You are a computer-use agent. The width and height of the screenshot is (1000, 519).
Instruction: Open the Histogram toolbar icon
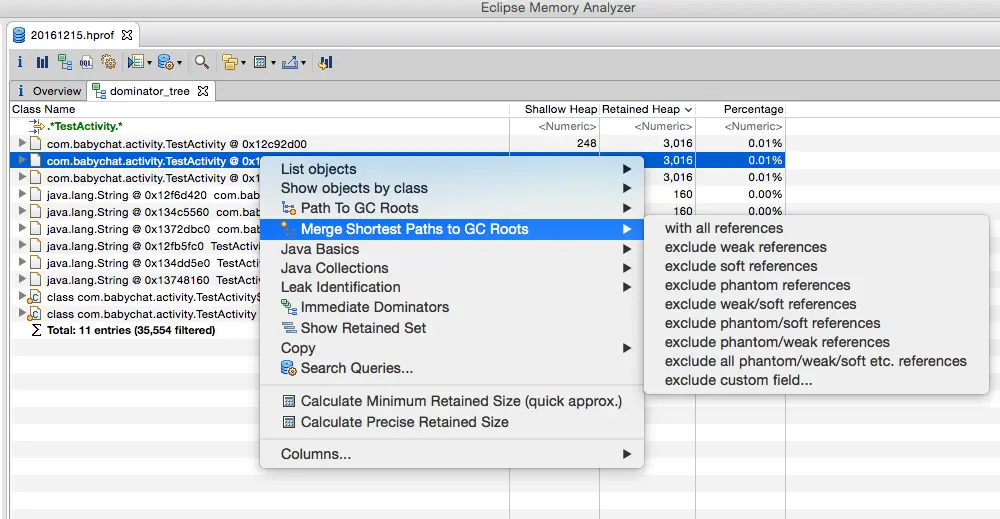tap(42, 62)
